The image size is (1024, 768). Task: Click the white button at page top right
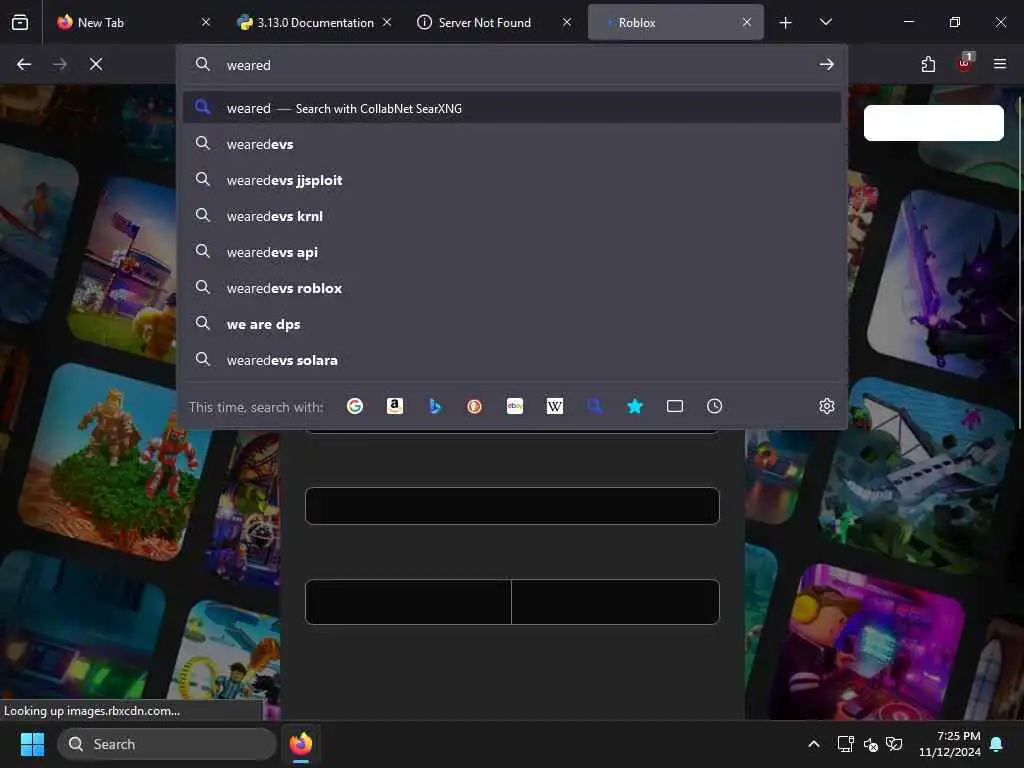(x=933, y=123)
